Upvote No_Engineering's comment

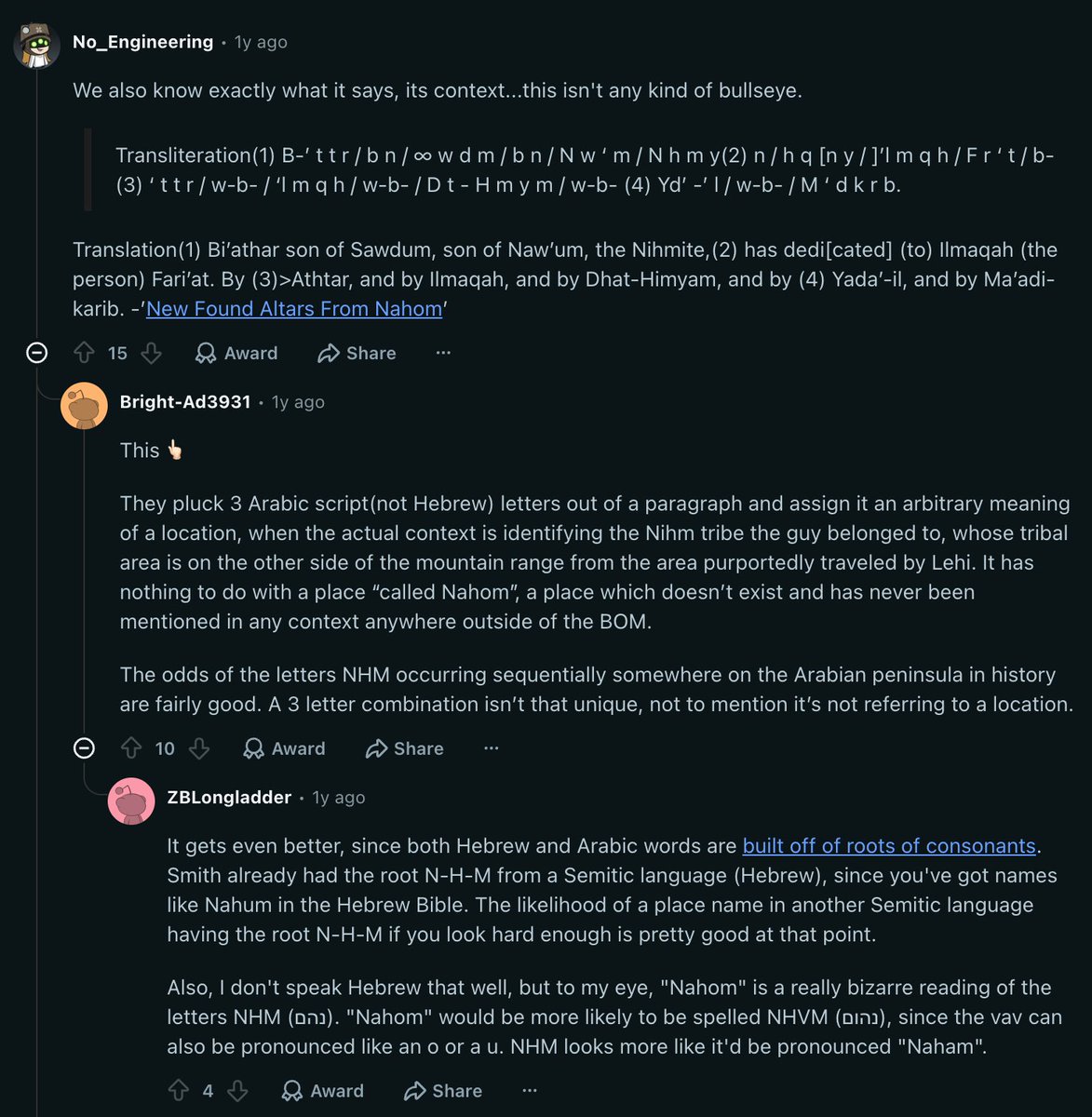click(x=84, y=353)
